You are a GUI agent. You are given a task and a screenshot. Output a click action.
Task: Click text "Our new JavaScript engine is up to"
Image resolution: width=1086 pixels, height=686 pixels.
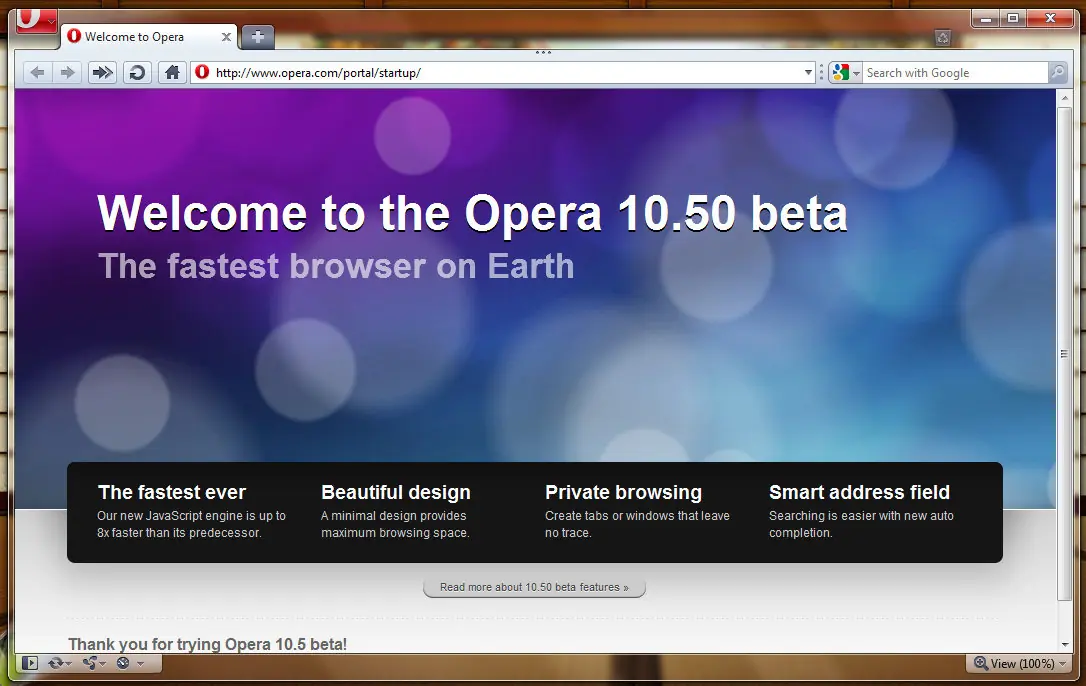click(x=191, y=516)
